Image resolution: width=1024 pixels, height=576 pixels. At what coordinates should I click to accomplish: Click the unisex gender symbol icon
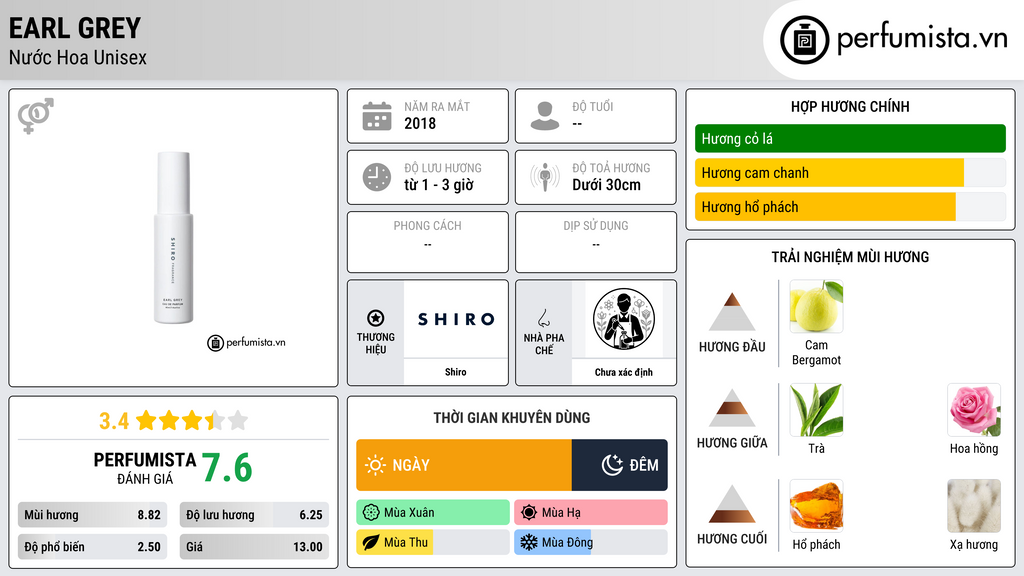(x=36, y=116)
